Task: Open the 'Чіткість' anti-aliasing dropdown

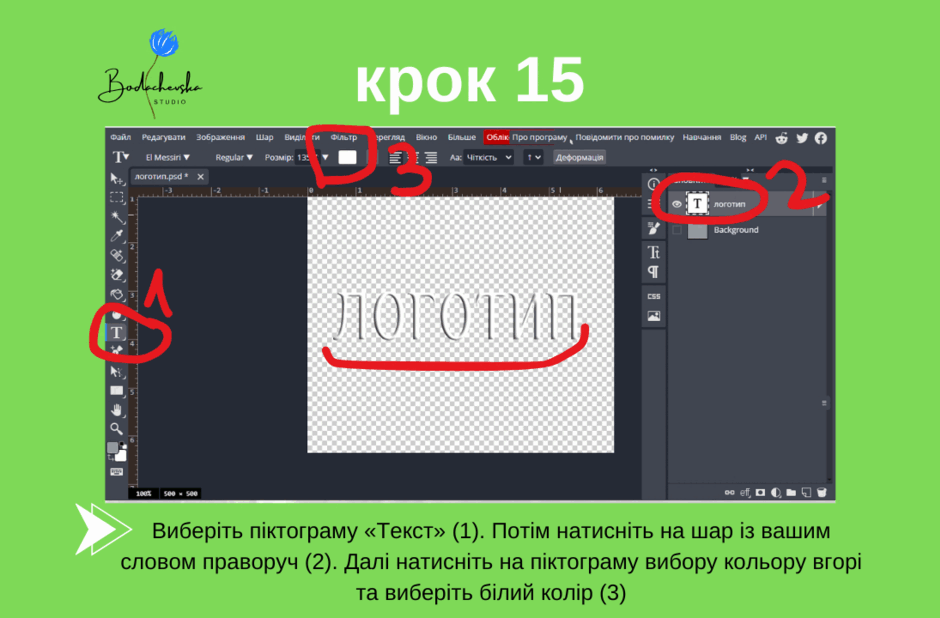Action: click(x=489, y=158)
